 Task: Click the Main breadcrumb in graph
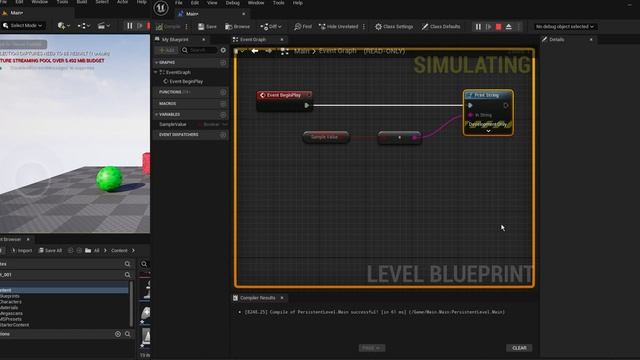tap(302, 51)
